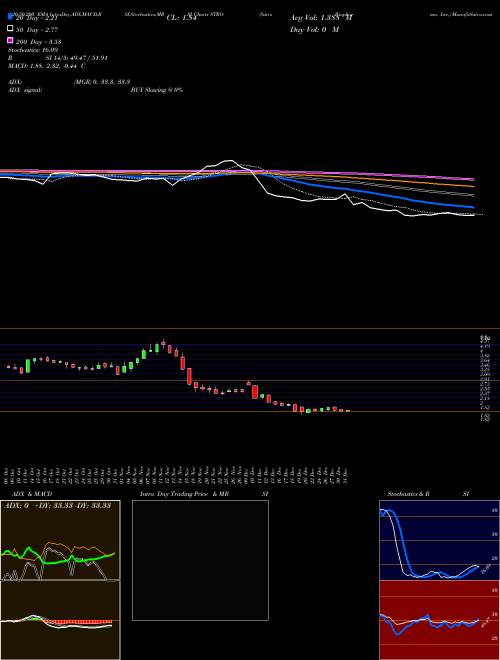500x660 pixels.
Task: Click the magenta 200 Day EMA legend swatch
Action: click(10, 40)
